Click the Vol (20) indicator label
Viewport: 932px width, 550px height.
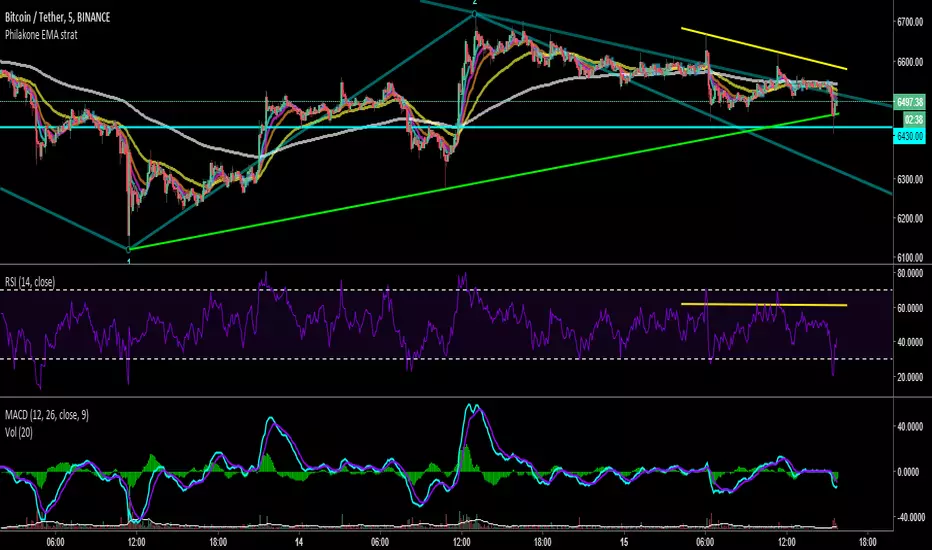tap(18, 432)
